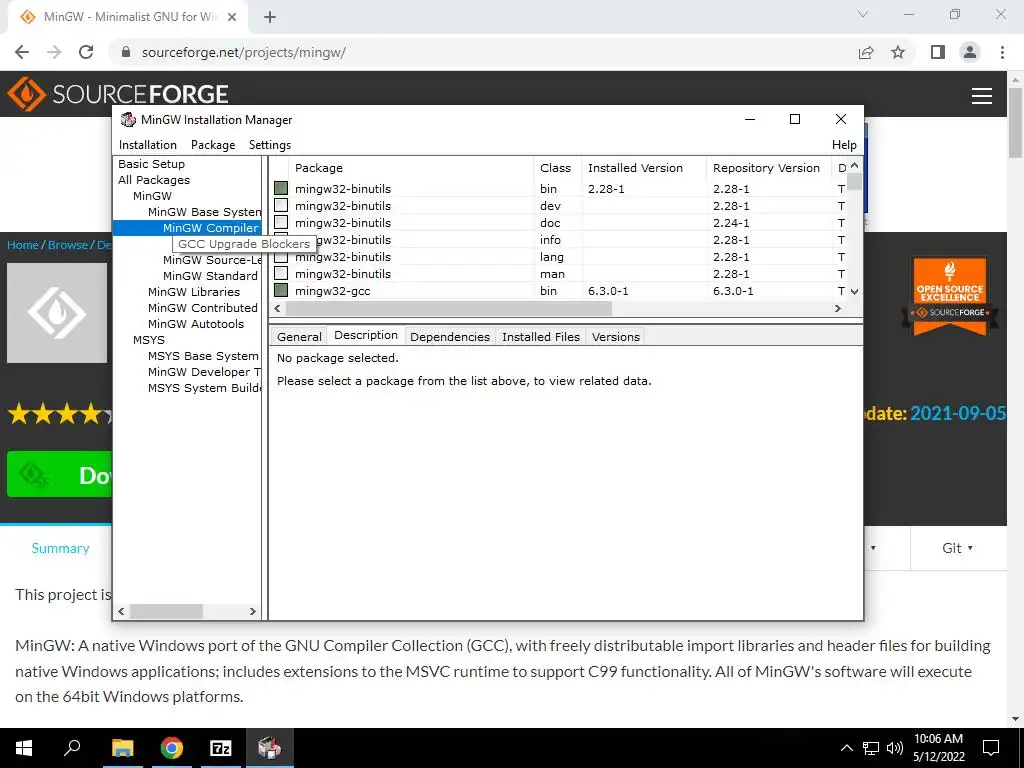Select the MSYS tree node
Viewport: 1024px width, 768px height.
149,340
